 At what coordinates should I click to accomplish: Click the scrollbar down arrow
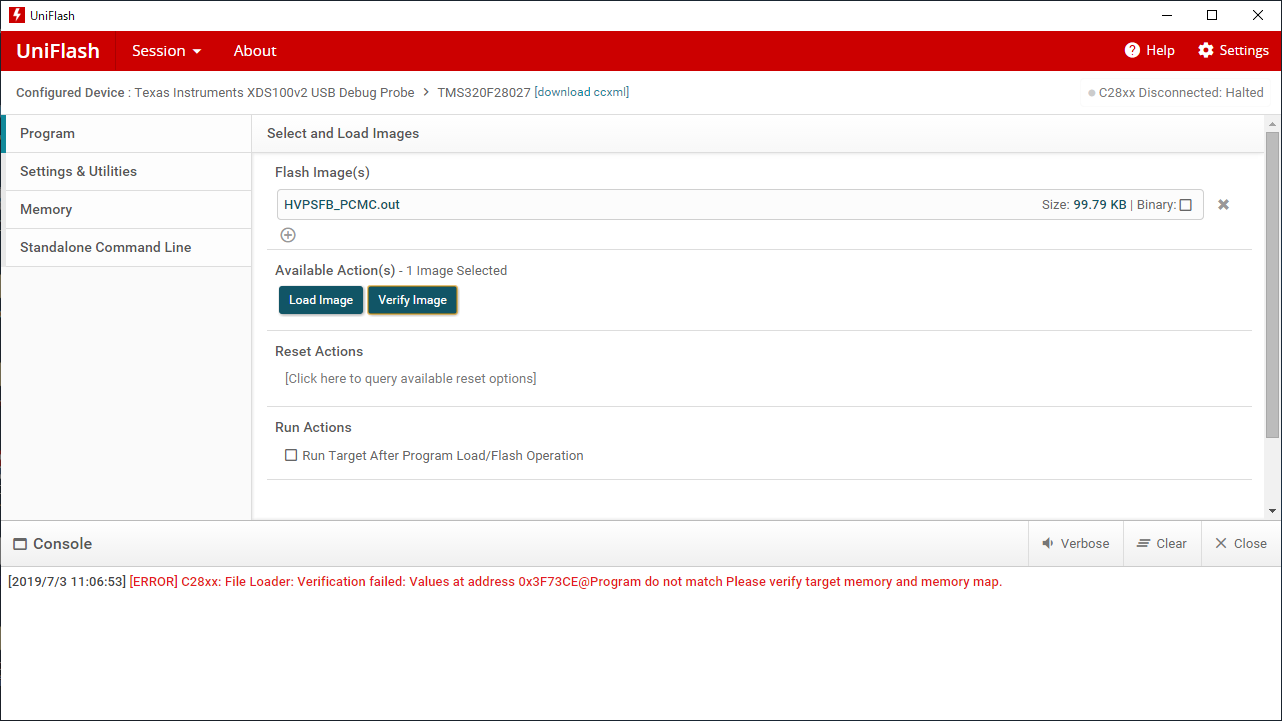click(x=1272, y=511)
